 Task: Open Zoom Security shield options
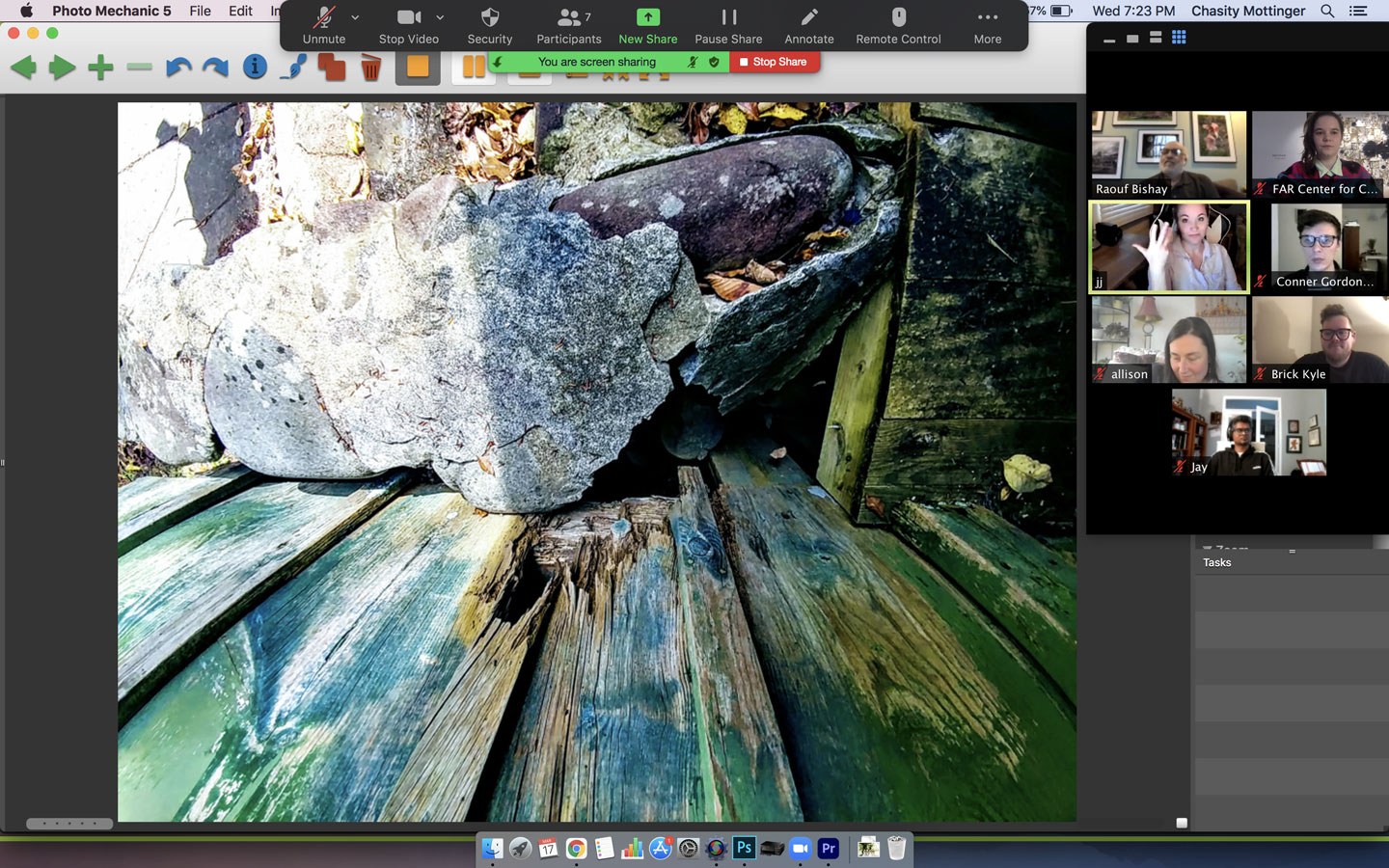point(489,26)
